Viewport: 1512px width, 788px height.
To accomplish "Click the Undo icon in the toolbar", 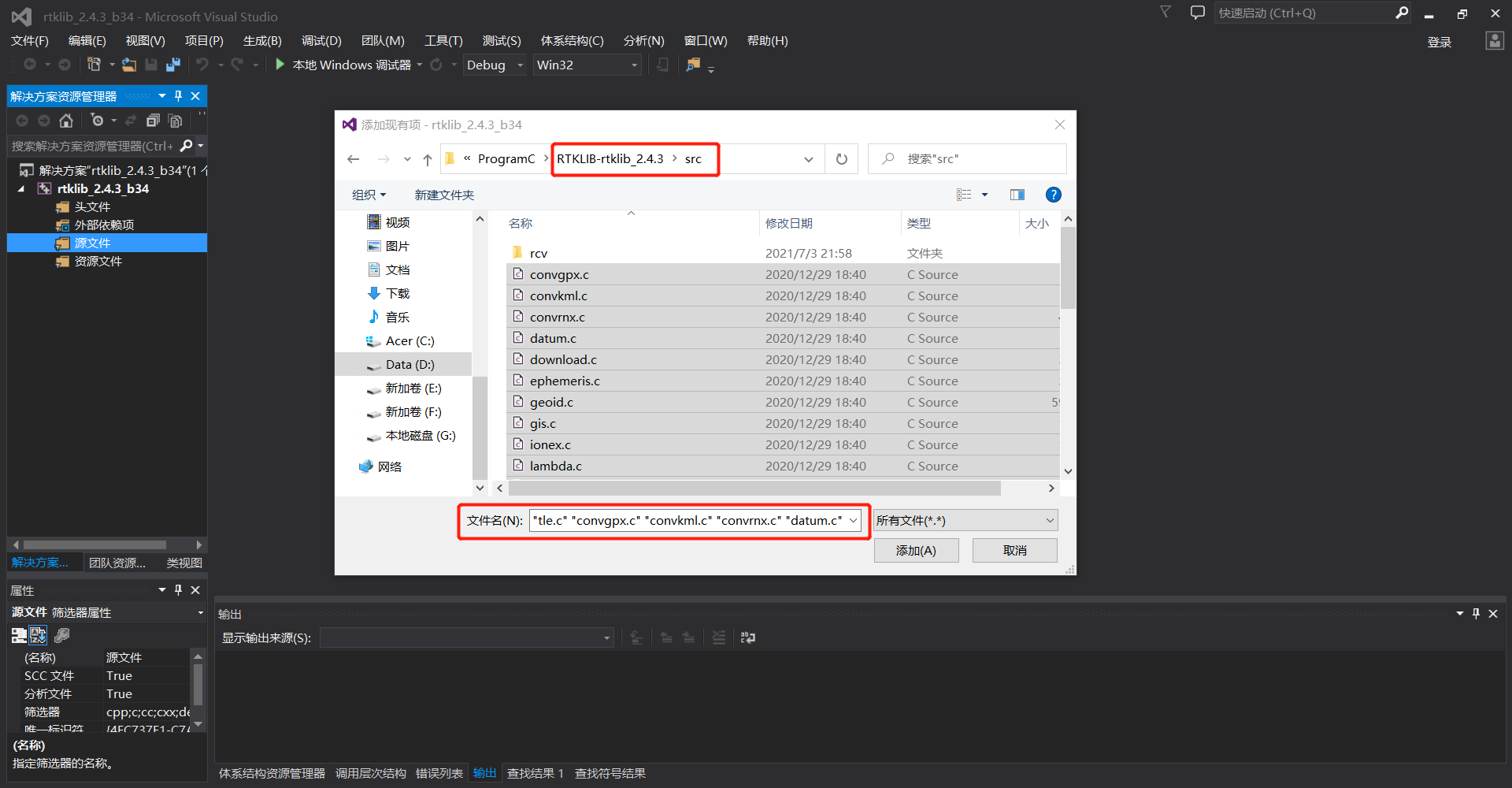I will click(x=203, y=65).
